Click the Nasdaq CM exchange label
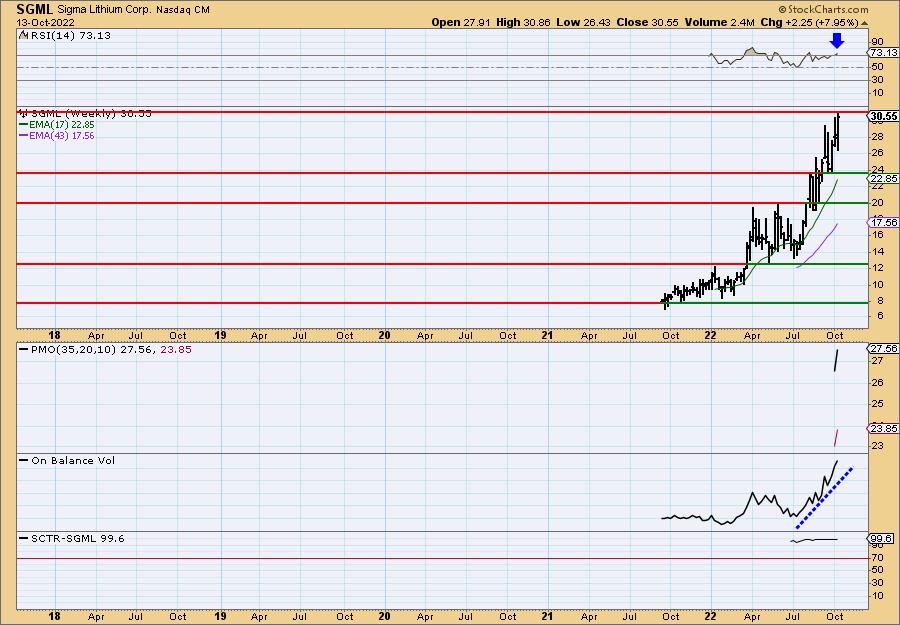 tap(183, 10)
